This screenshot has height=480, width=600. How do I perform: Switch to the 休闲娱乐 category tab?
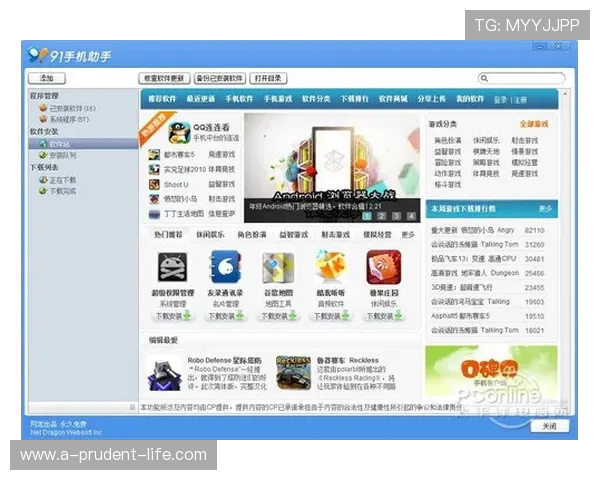point(210,234)
